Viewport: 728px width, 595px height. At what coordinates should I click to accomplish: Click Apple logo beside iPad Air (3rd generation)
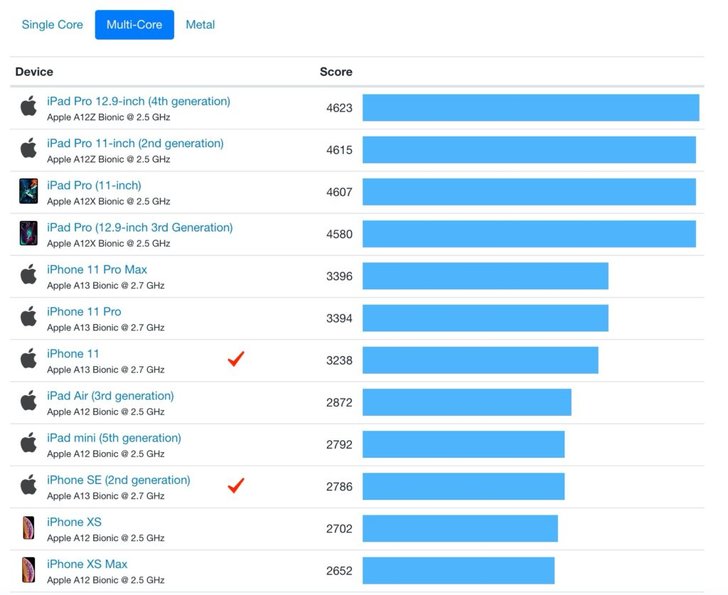click(x=28, y=401)
